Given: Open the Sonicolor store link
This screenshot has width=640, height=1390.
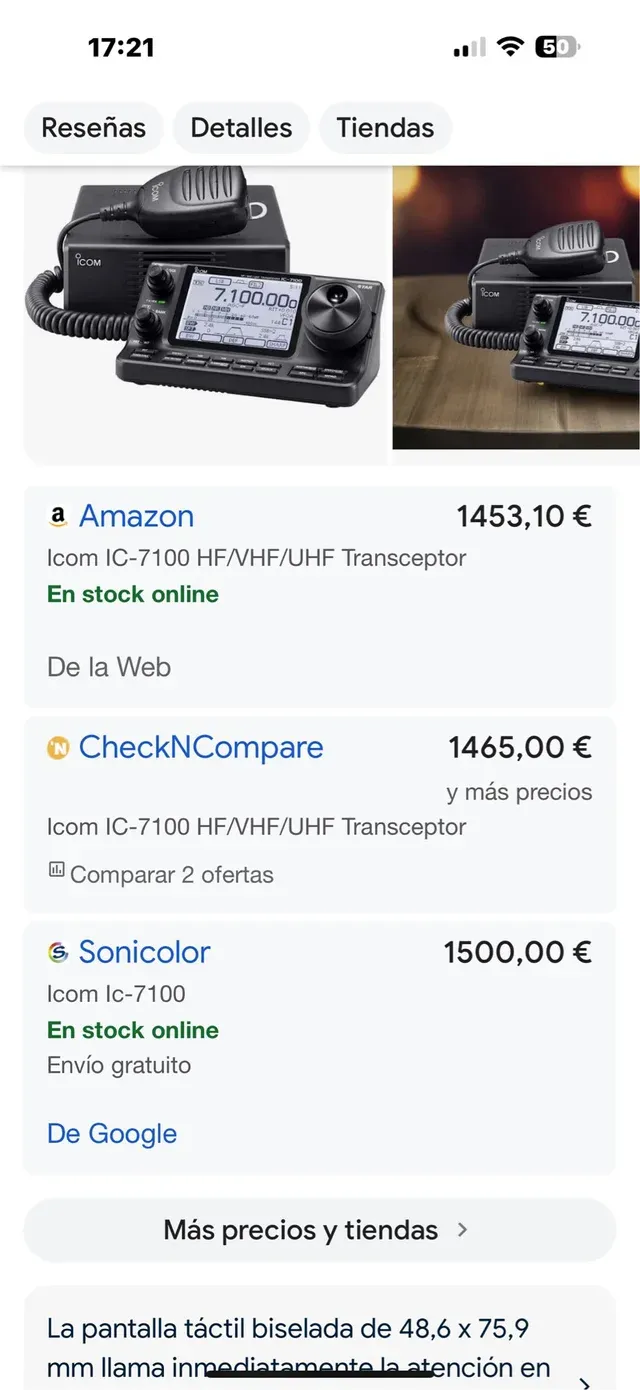Looking at the screenshot, I should (144, 952).
